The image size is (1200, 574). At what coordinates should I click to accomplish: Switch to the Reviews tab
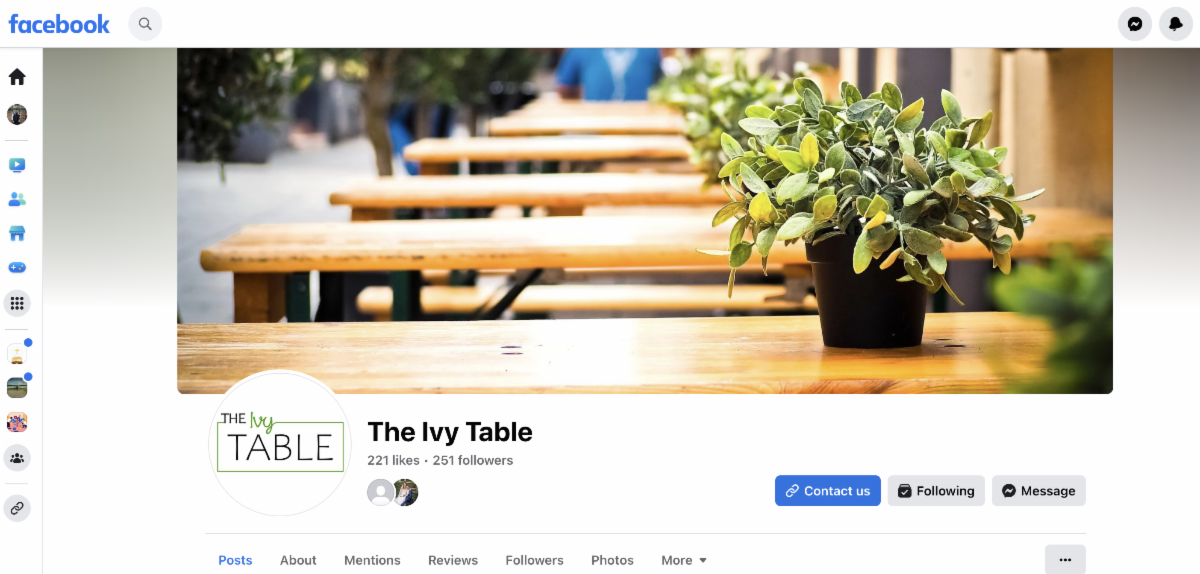(453, 560)
